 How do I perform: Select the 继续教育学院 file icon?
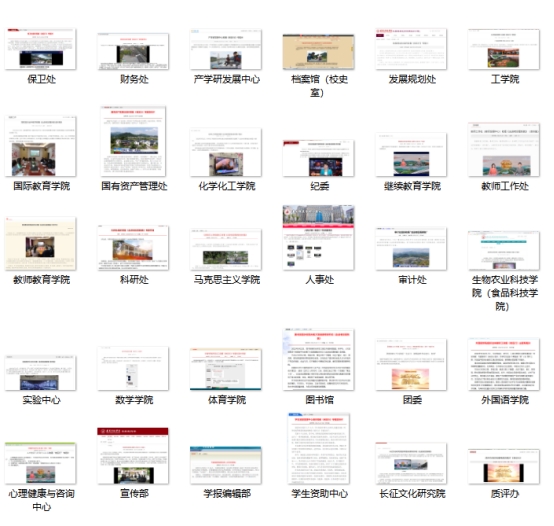tap(411, 155)
